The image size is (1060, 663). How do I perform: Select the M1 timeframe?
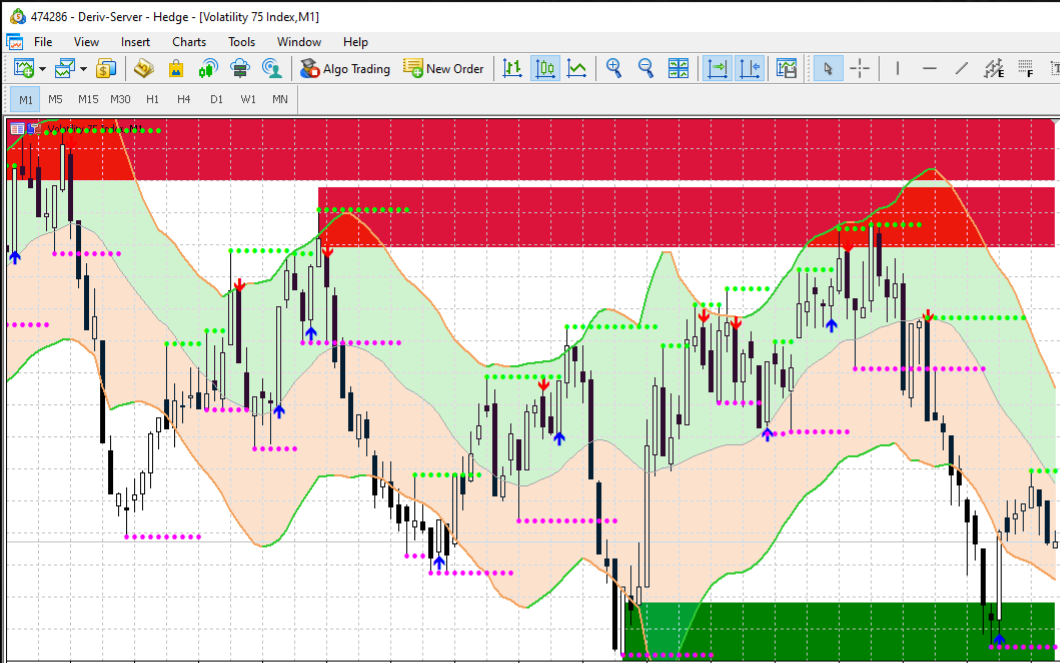26,99
